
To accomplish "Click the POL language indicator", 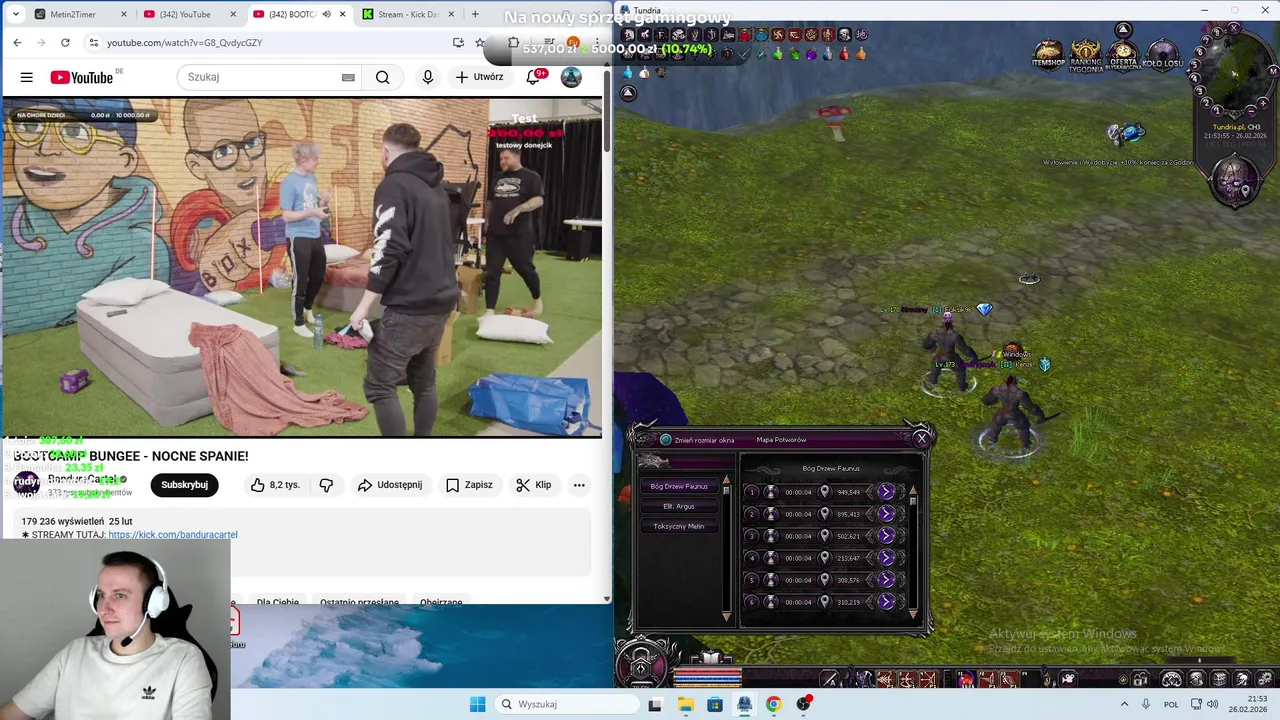I will tap(1171, 704).
